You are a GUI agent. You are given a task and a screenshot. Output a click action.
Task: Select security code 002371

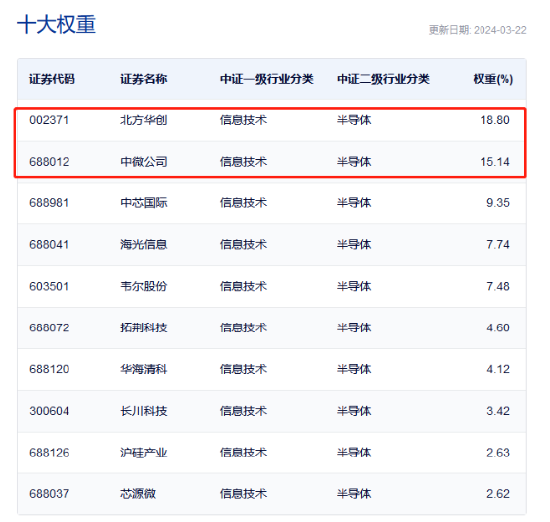point(49,120)
